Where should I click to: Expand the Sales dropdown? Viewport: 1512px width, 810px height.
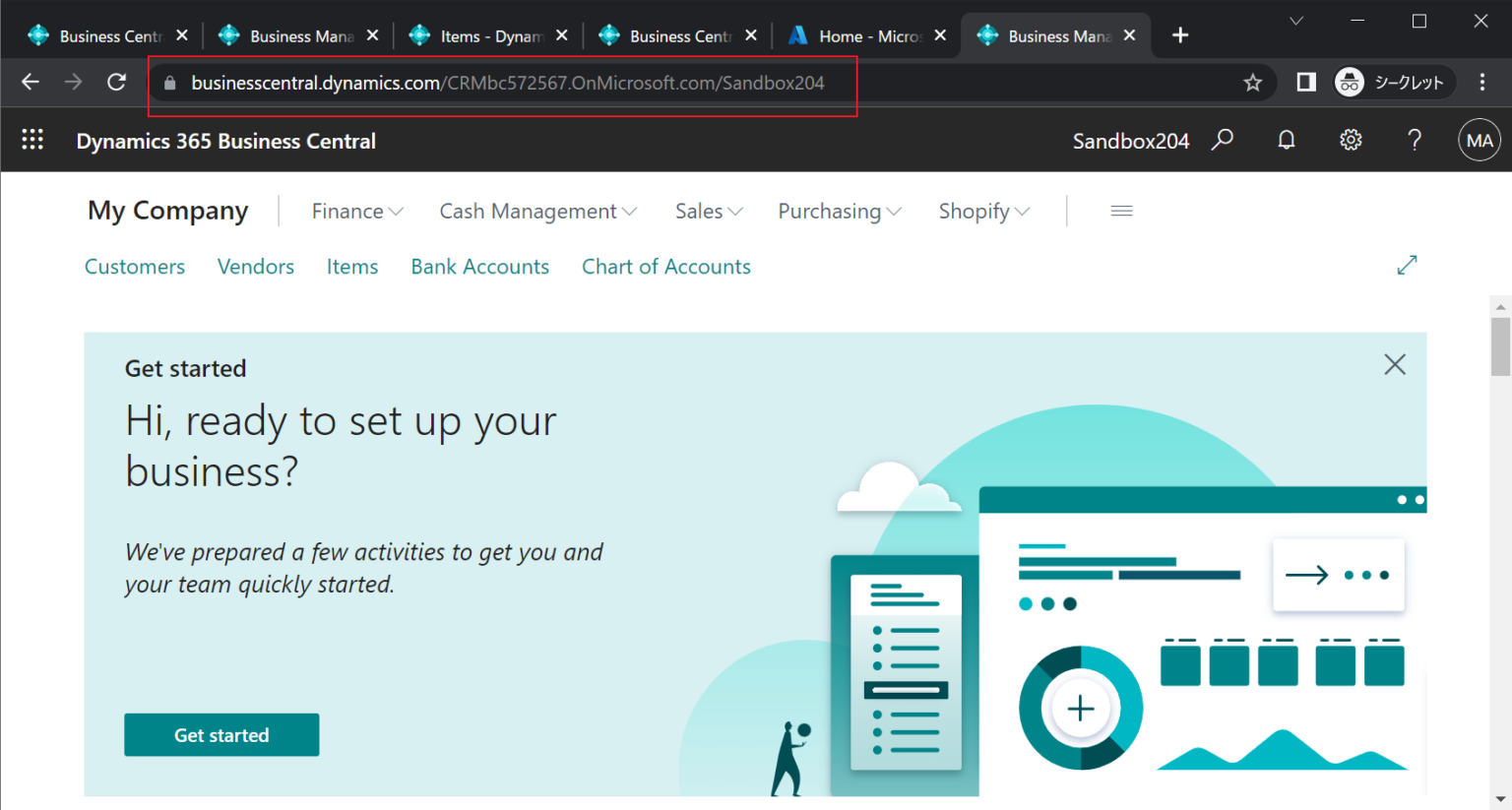pos(708,211)
